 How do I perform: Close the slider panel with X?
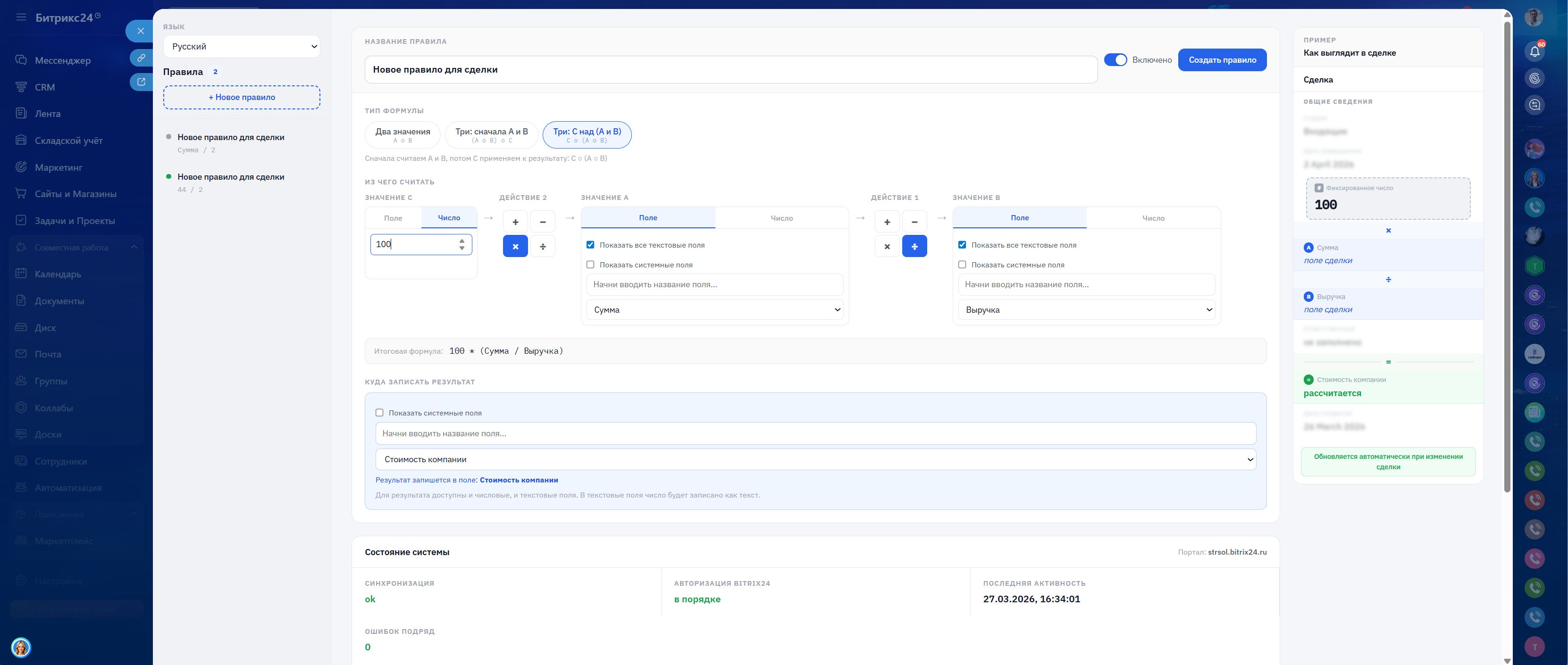141,31
